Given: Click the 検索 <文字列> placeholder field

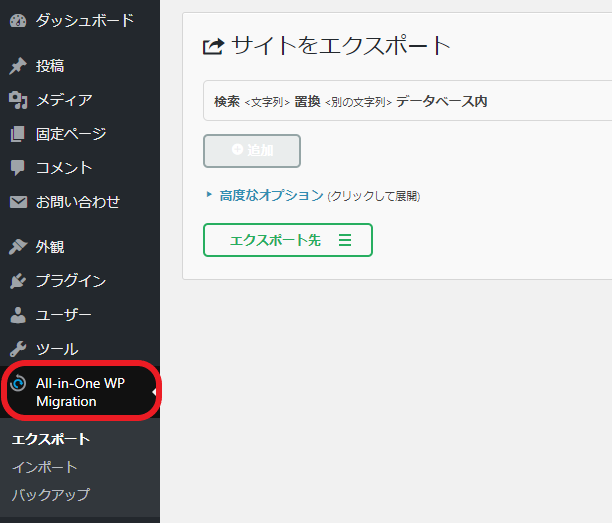Looking at the screenshot, I should 252,102.
